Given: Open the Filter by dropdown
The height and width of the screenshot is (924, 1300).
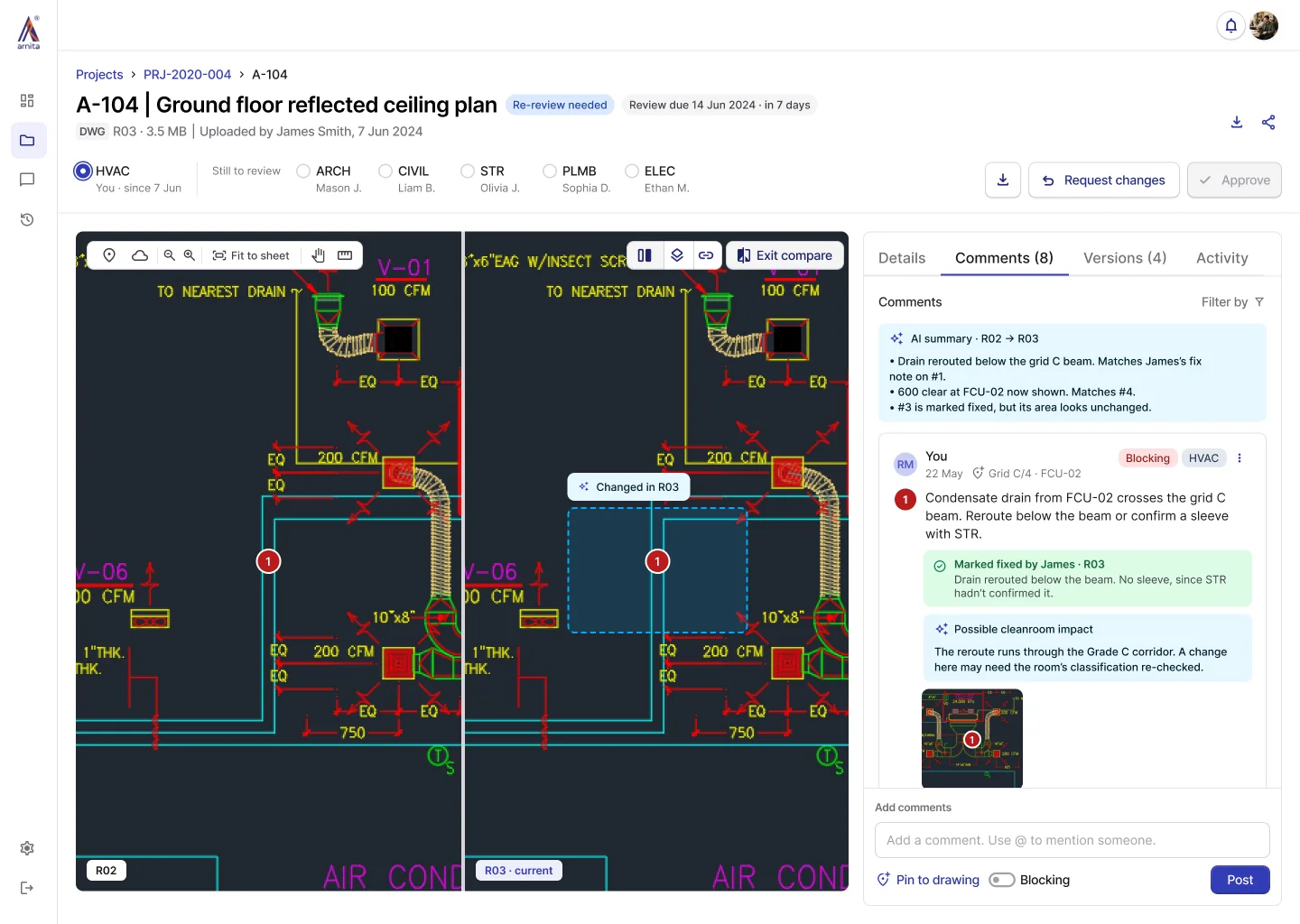Looking at the screenshot, I should [1232, 302].
